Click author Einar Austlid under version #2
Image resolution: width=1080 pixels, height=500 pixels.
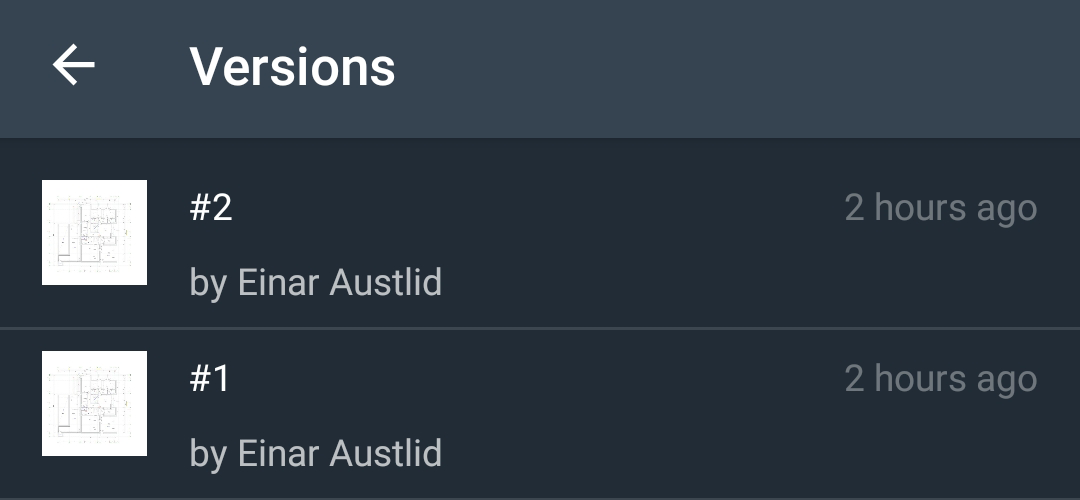pos(315,283)
